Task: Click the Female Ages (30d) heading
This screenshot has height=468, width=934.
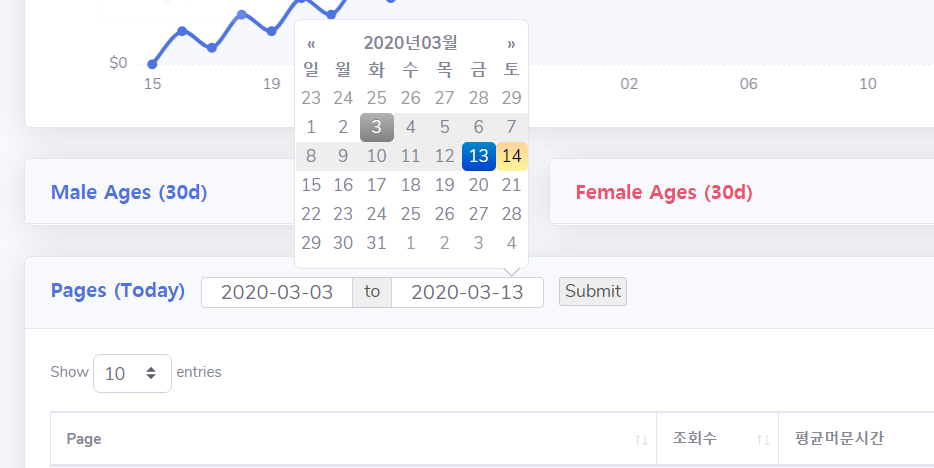Action: 664,192
